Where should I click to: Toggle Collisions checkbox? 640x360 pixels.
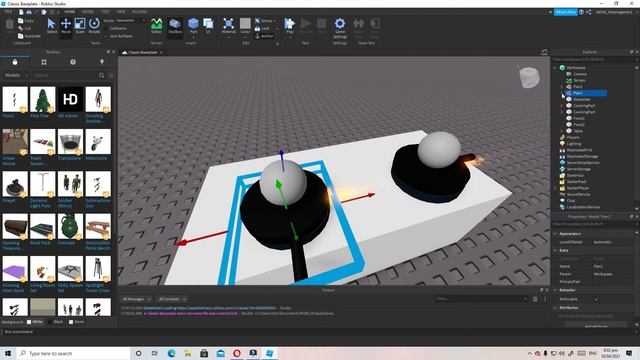[x=107, y=28]
